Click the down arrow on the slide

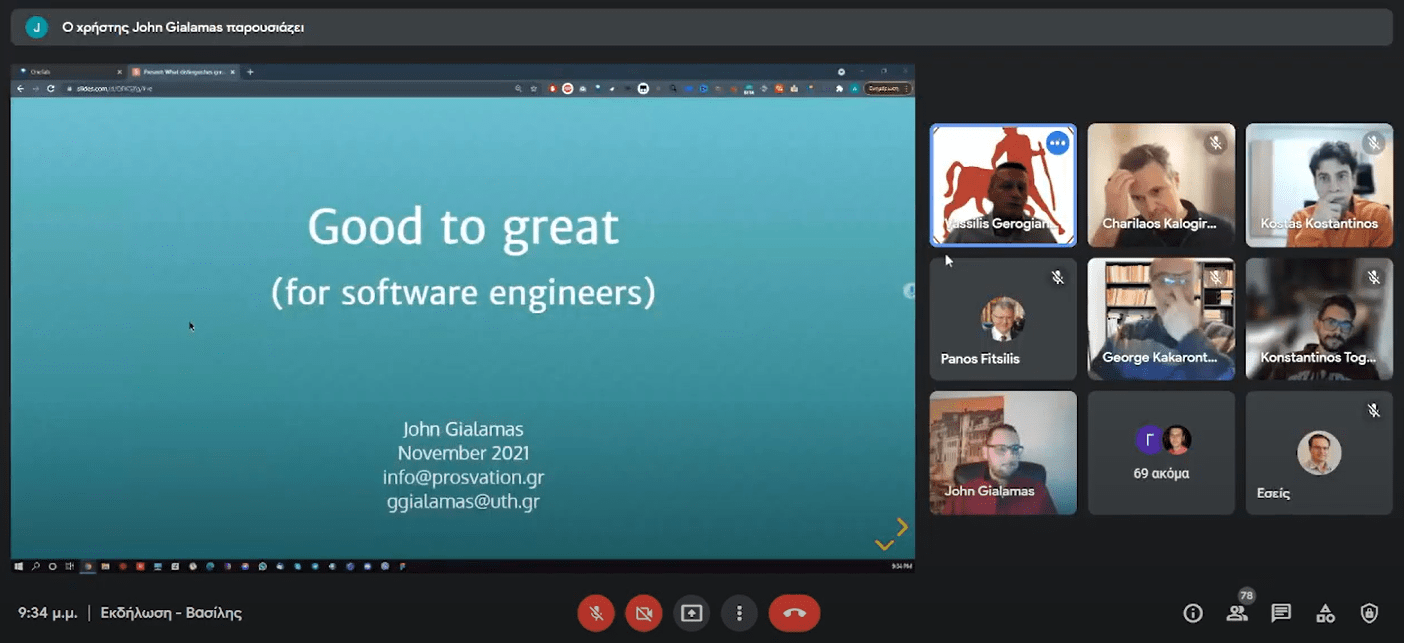[x=884, y=545]
